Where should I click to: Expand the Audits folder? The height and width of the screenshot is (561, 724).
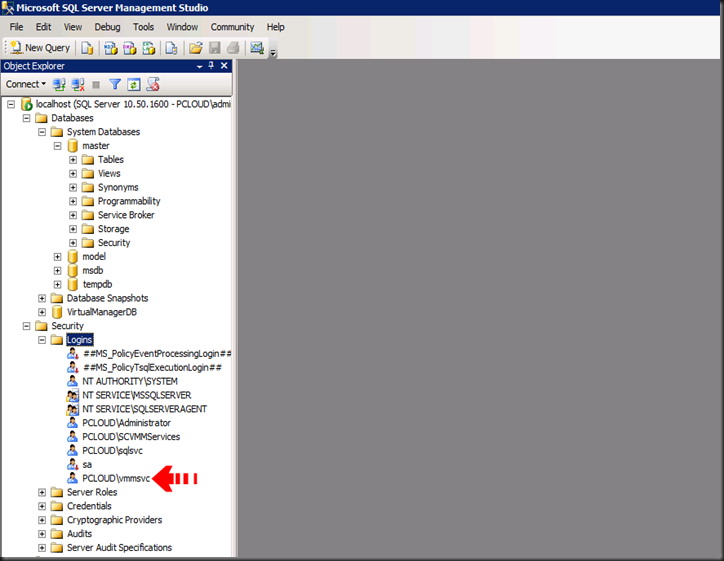42,534
